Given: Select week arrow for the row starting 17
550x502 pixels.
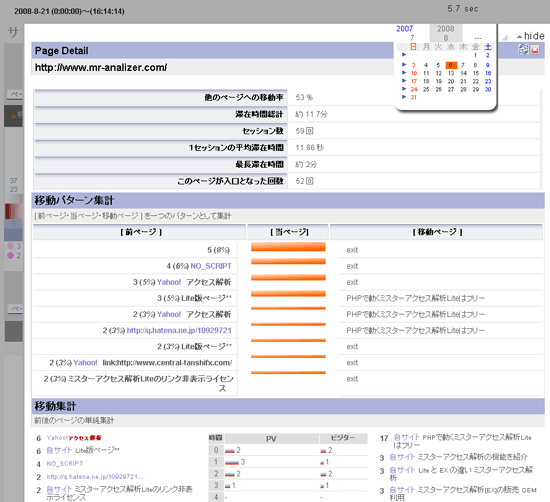Looking at the screenshot, I should (404, 81).
